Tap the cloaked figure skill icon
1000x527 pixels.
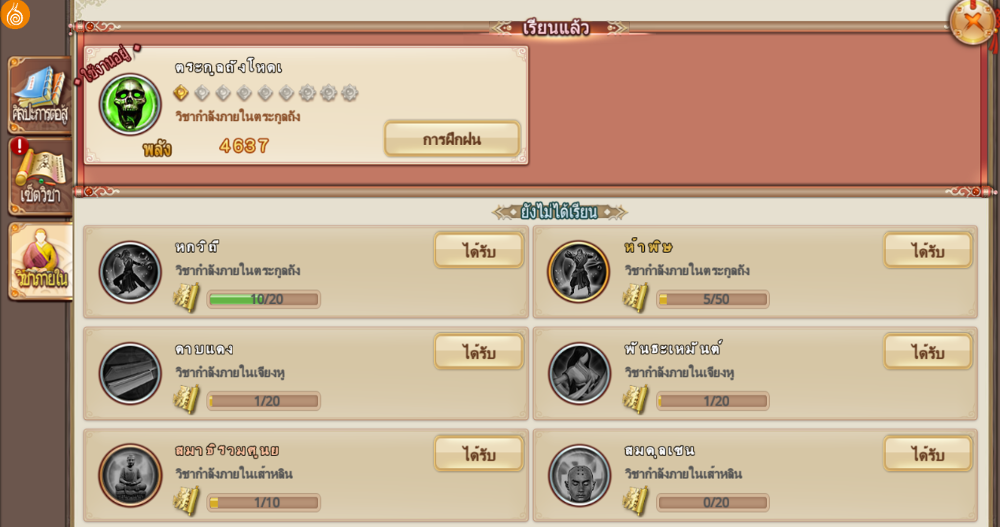[x=579, y=374]
